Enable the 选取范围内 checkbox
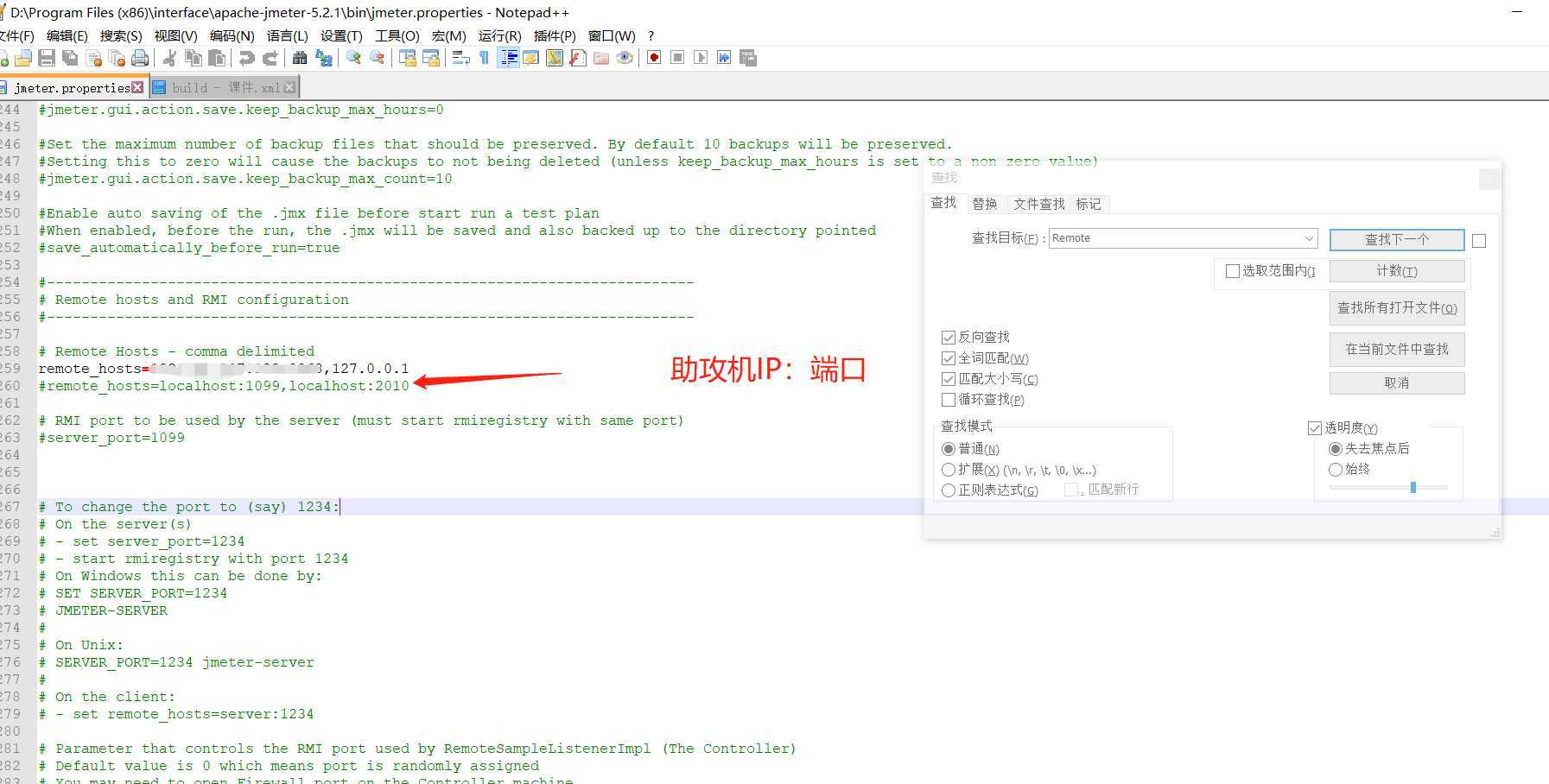The width and height of the screenshot is (1549, 784). click(x=1233, y=271)
